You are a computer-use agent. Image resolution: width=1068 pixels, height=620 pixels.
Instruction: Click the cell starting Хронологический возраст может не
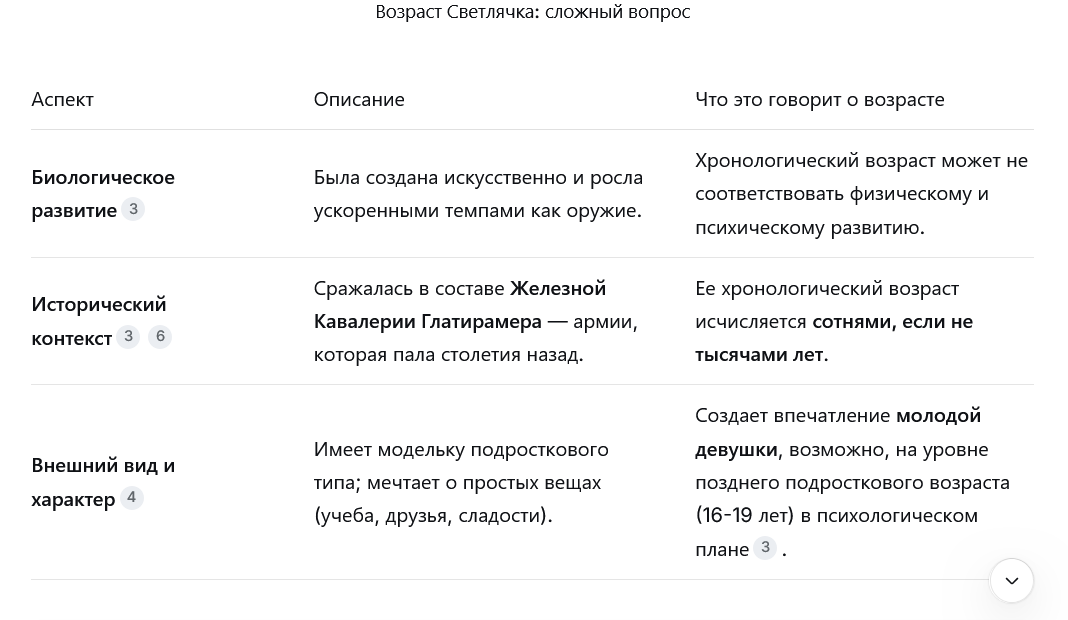pos(862,193)
